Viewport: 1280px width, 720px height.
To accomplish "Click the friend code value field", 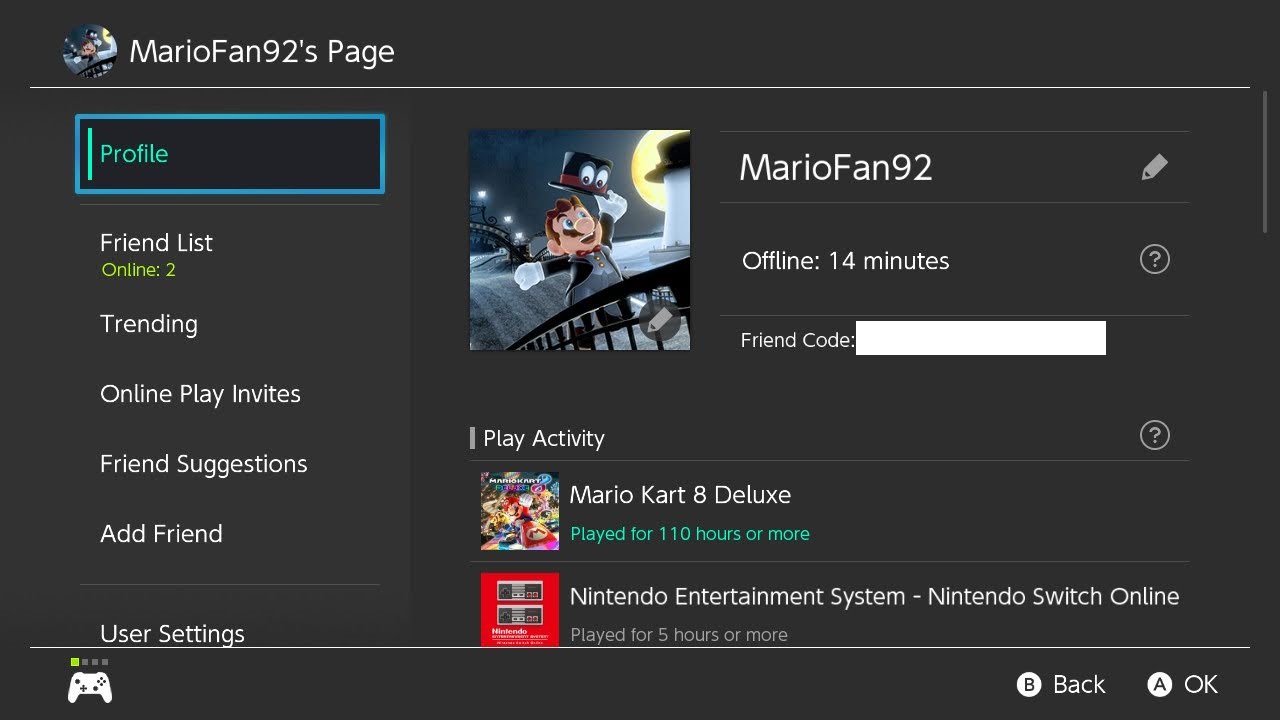I will 981,338.
